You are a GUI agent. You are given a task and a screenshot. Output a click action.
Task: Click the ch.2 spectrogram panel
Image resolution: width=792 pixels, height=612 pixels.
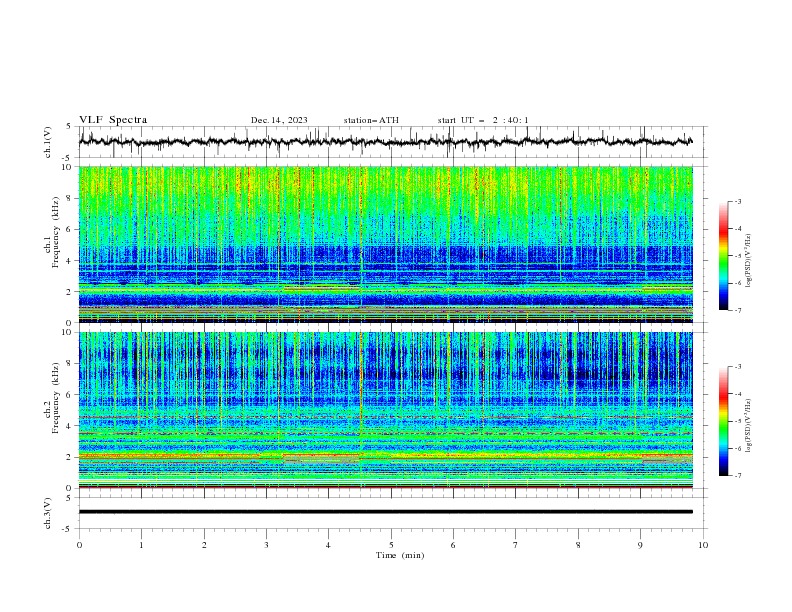[x=386, y=410]
